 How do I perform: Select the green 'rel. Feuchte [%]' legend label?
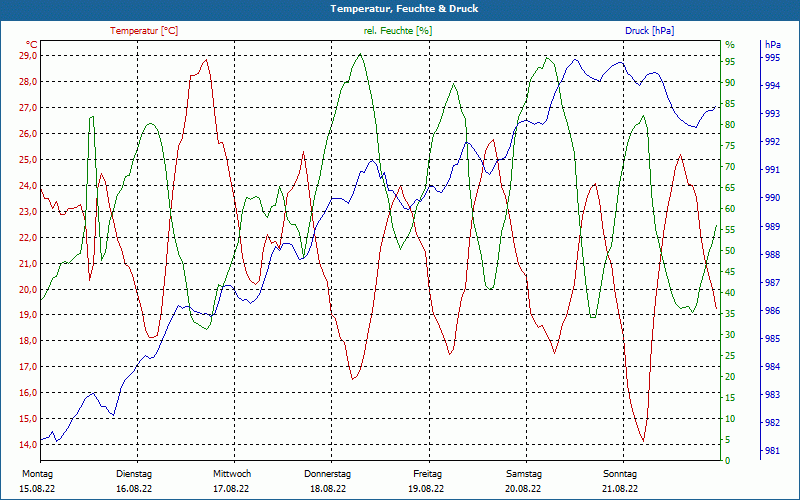tap(397, 31)
